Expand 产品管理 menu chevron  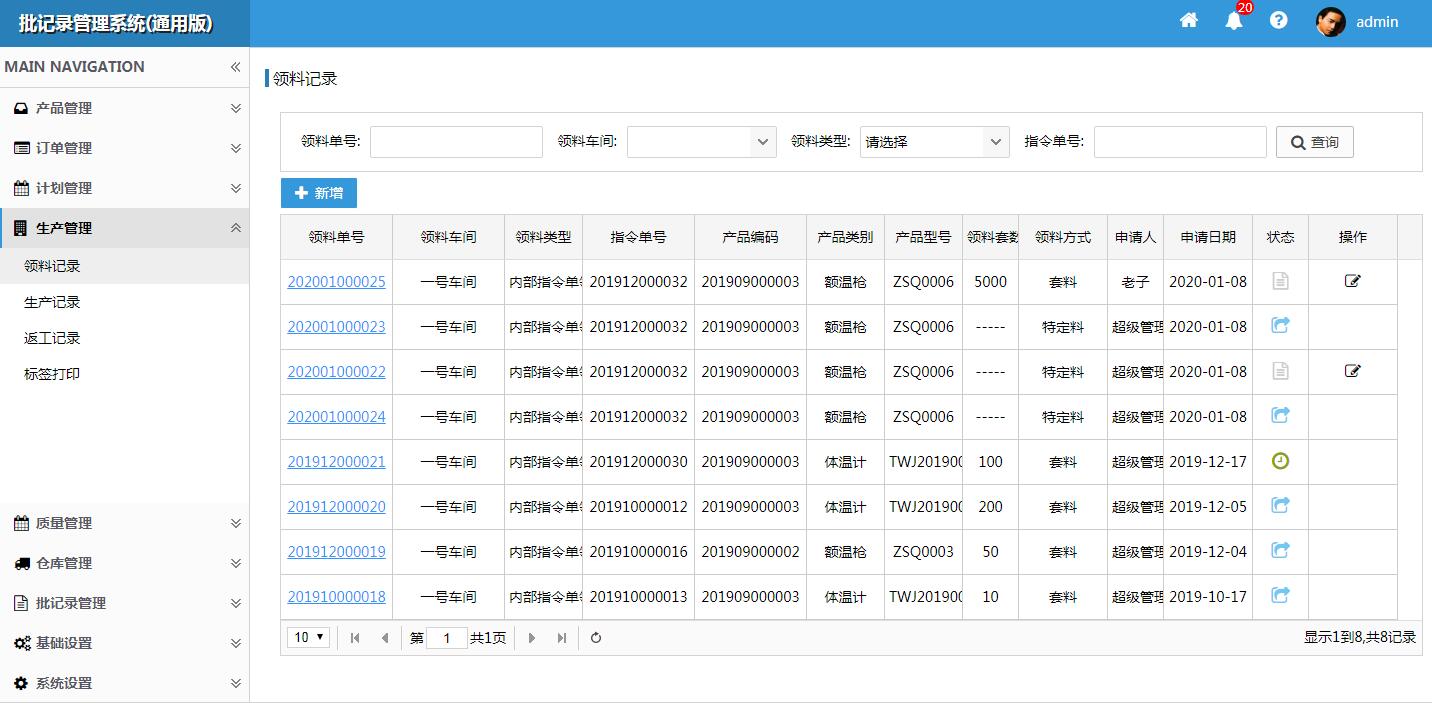[236, 108]
